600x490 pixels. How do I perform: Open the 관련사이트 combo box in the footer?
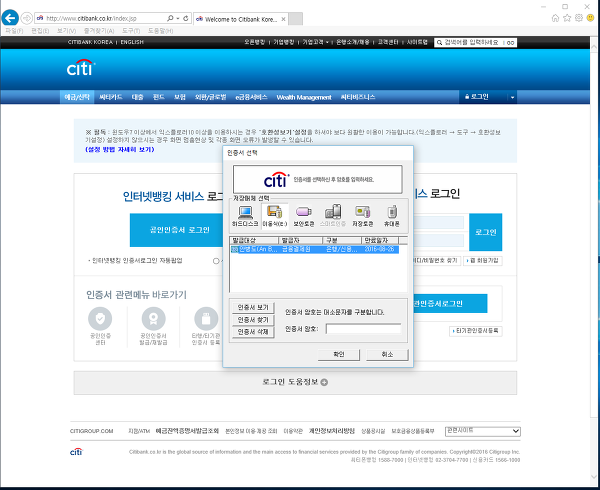point(483,431)
